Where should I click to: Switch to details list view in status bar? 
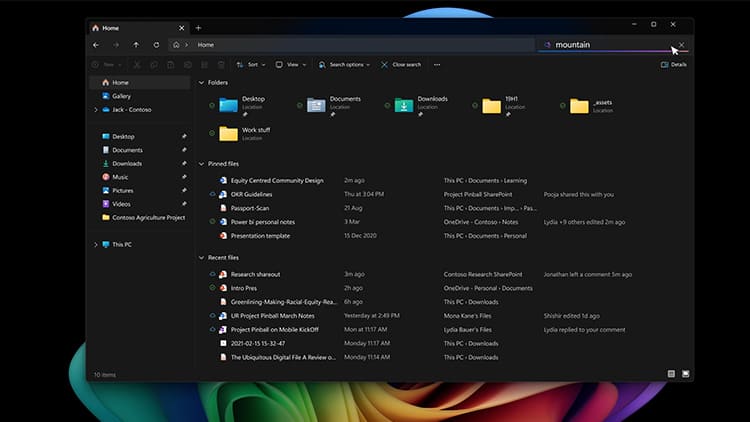pos(671,374)
